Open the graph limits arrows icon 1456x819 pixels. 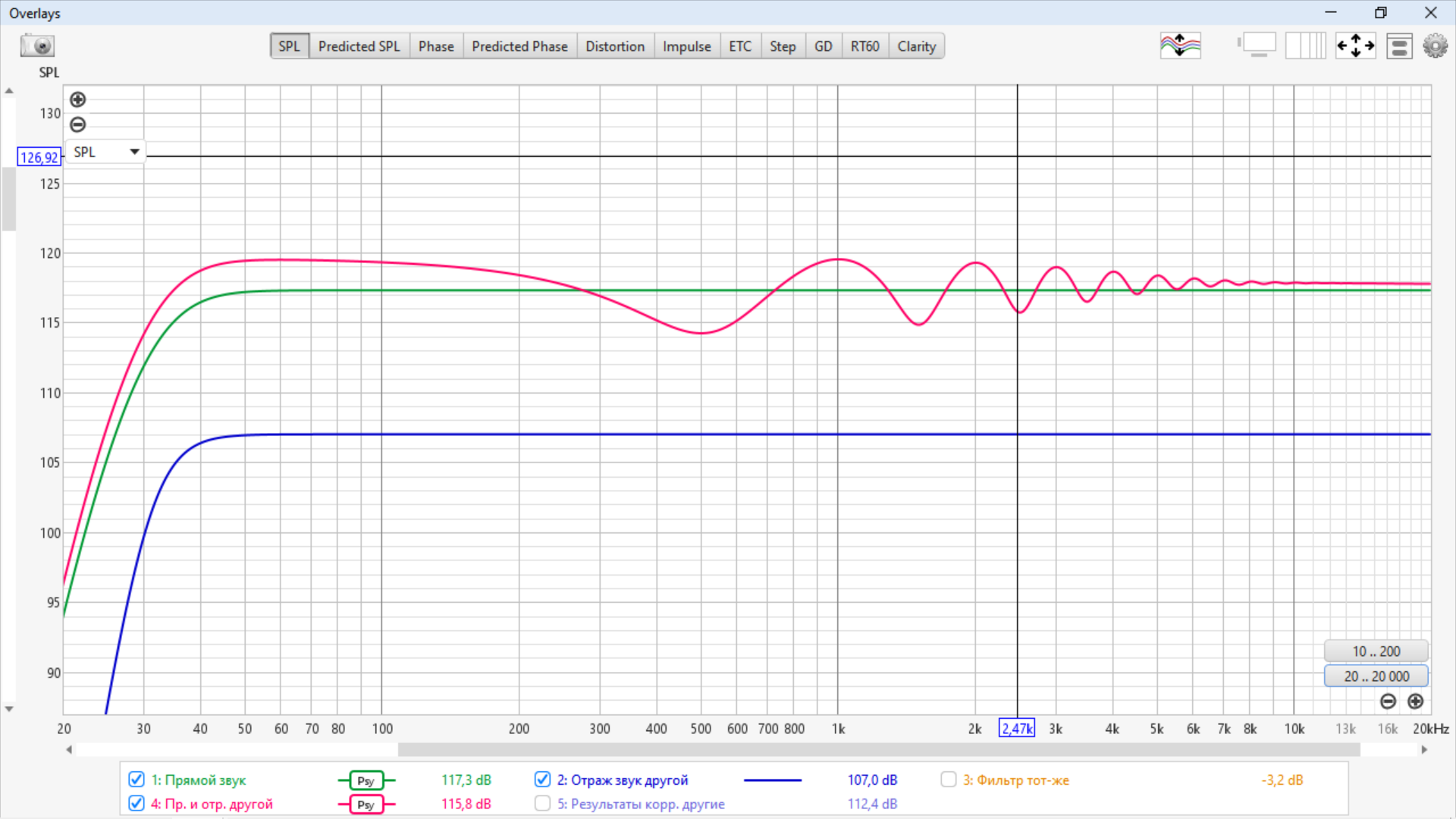1355,45
